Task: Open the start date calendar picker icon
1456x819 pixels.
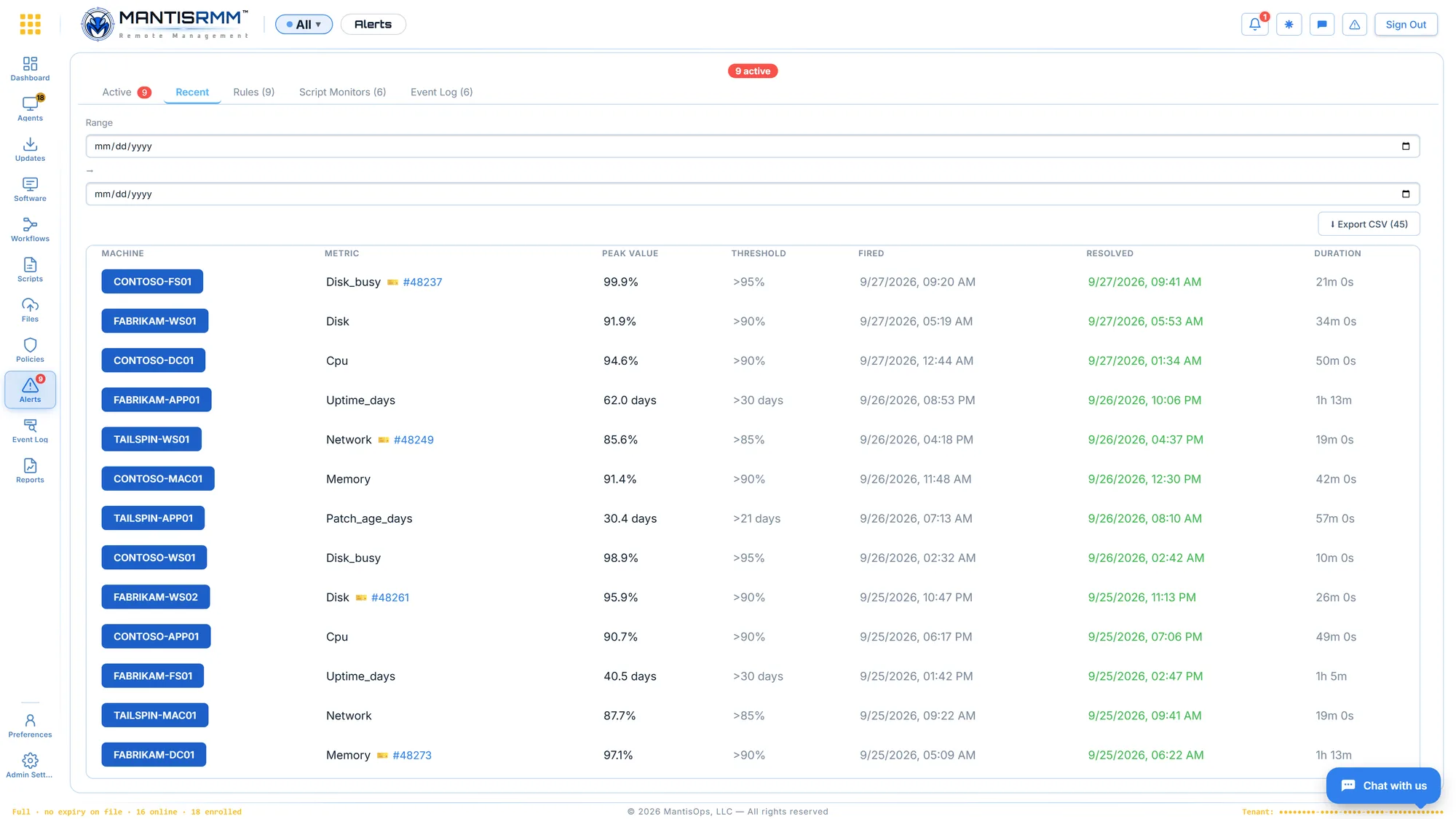Action: 1406,146
